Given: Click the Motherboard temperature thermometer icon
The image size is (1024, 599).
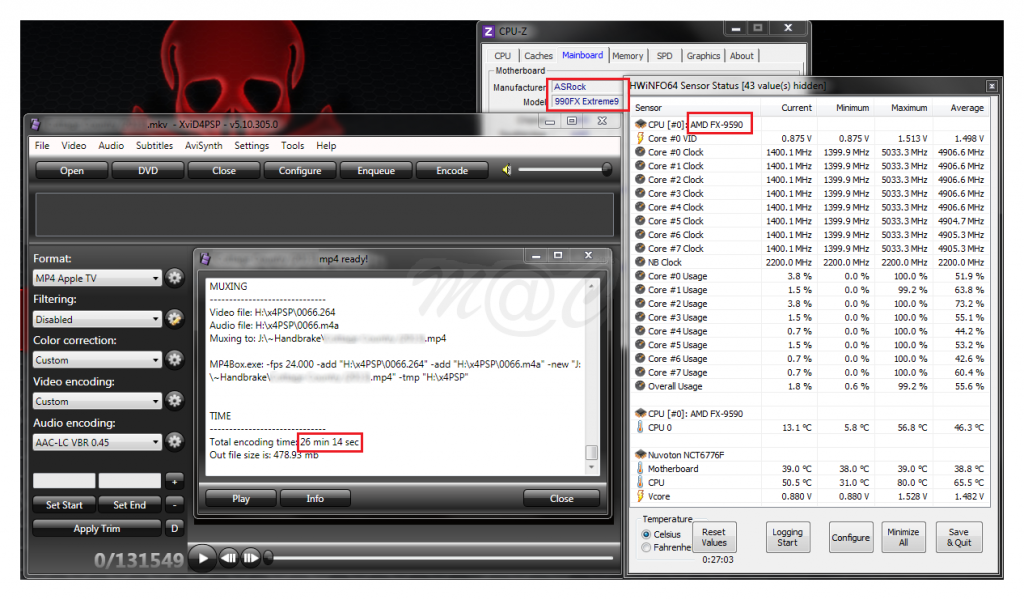Looking at the screenshot, I should (x=640, y=468).
